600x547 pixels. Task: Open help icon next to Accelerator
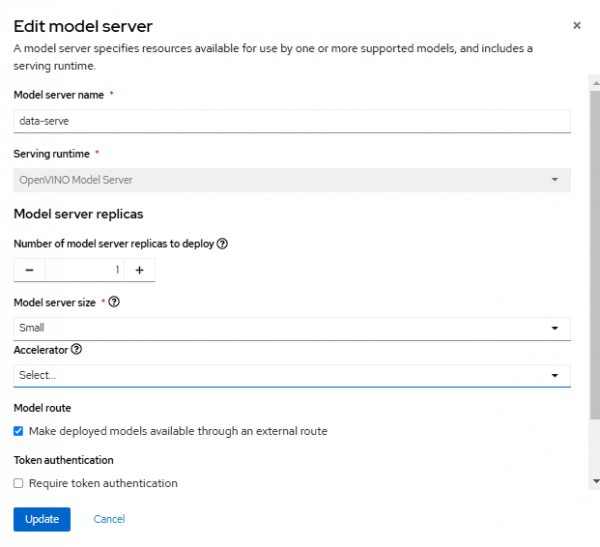click(x=77, y=350)
